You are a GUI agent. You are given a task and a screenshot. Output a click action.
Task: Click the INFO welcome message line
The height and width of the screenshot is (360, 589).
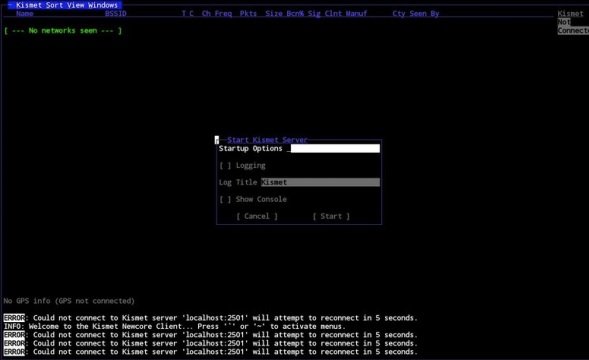[174, 327]
